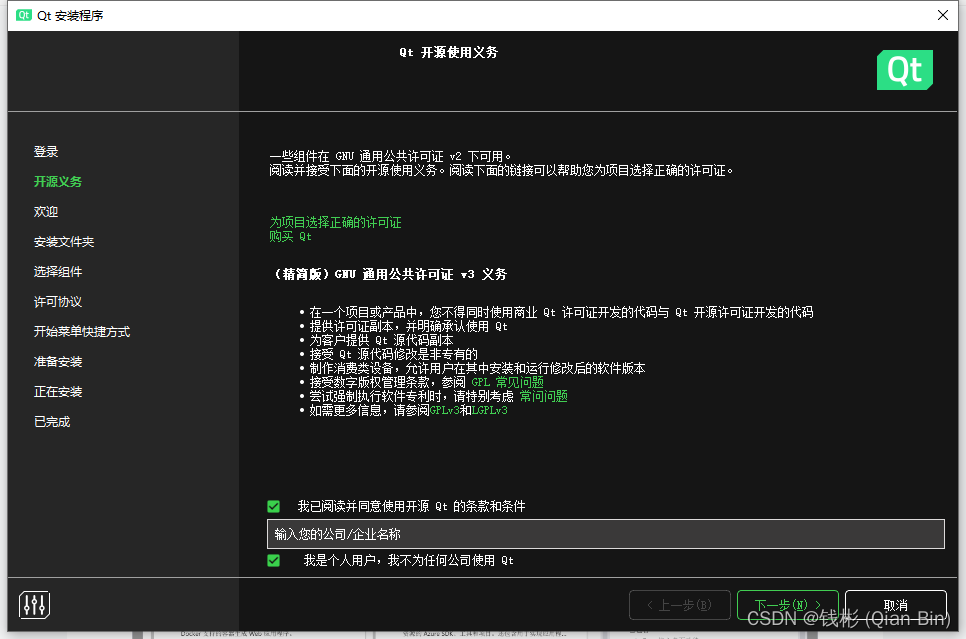Viewport: 966px width, 639px height.
Task: Select 正在安装 step in sidebar
Action: click(58, 392)
